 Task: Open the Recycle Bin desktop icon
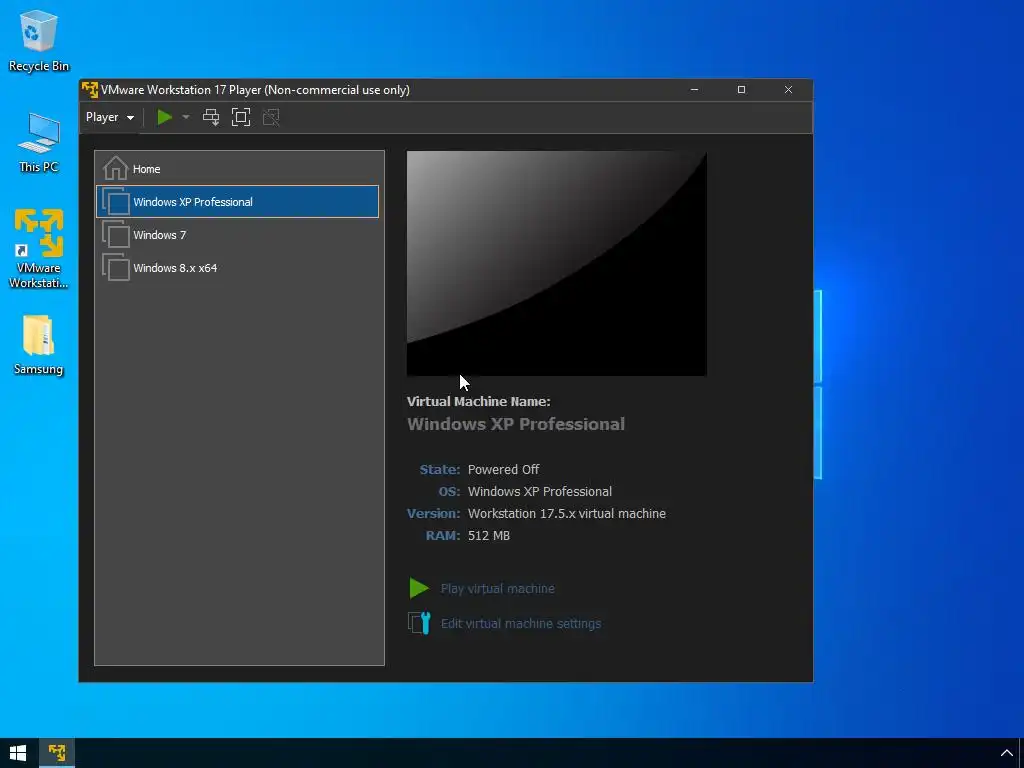pyautogui.click(x=39, y=41)
